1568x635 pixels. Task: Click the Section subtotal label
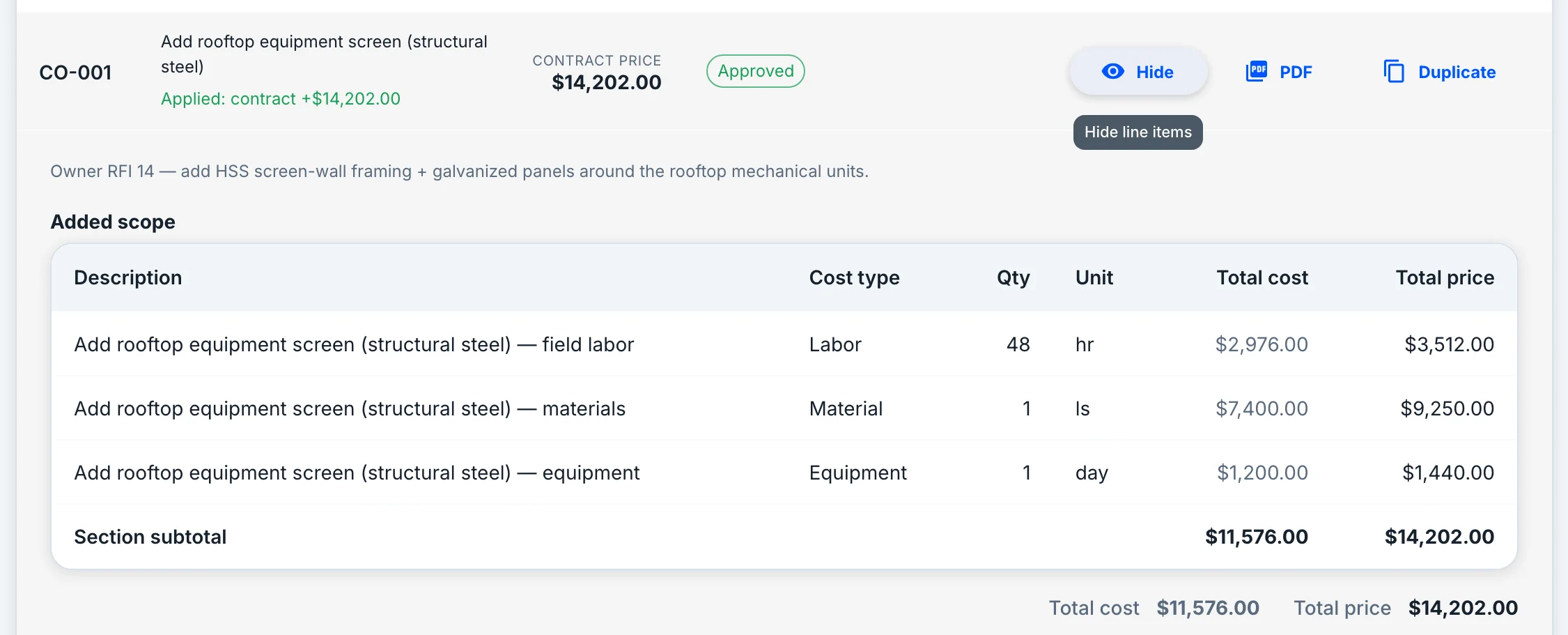[x=150, y=537]
